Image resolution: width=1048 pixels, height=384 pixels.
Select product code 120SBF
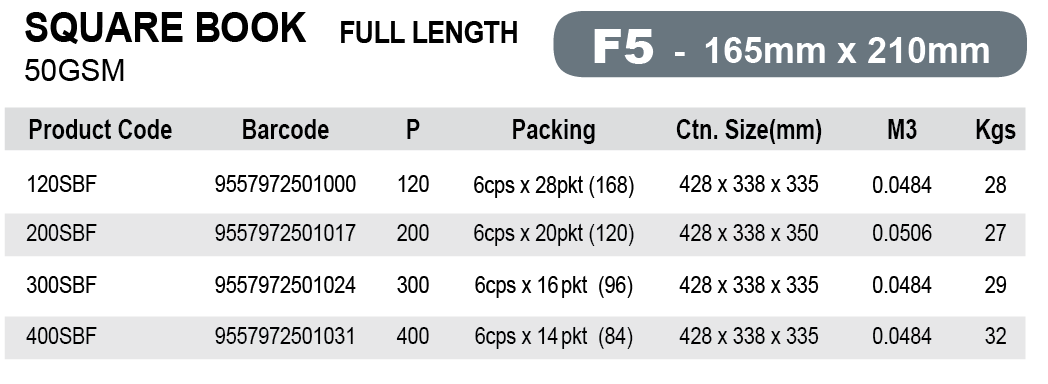61,184
